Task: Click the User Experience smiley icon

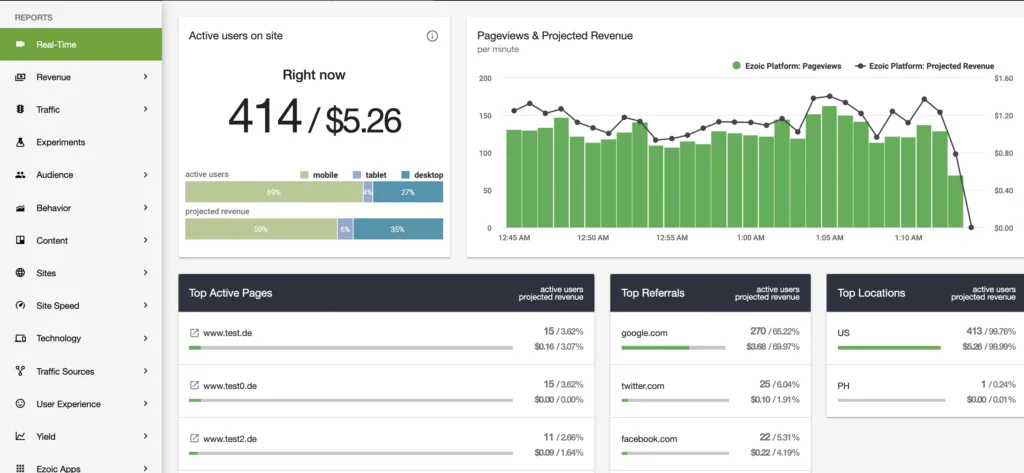Action: click(20, 404)
